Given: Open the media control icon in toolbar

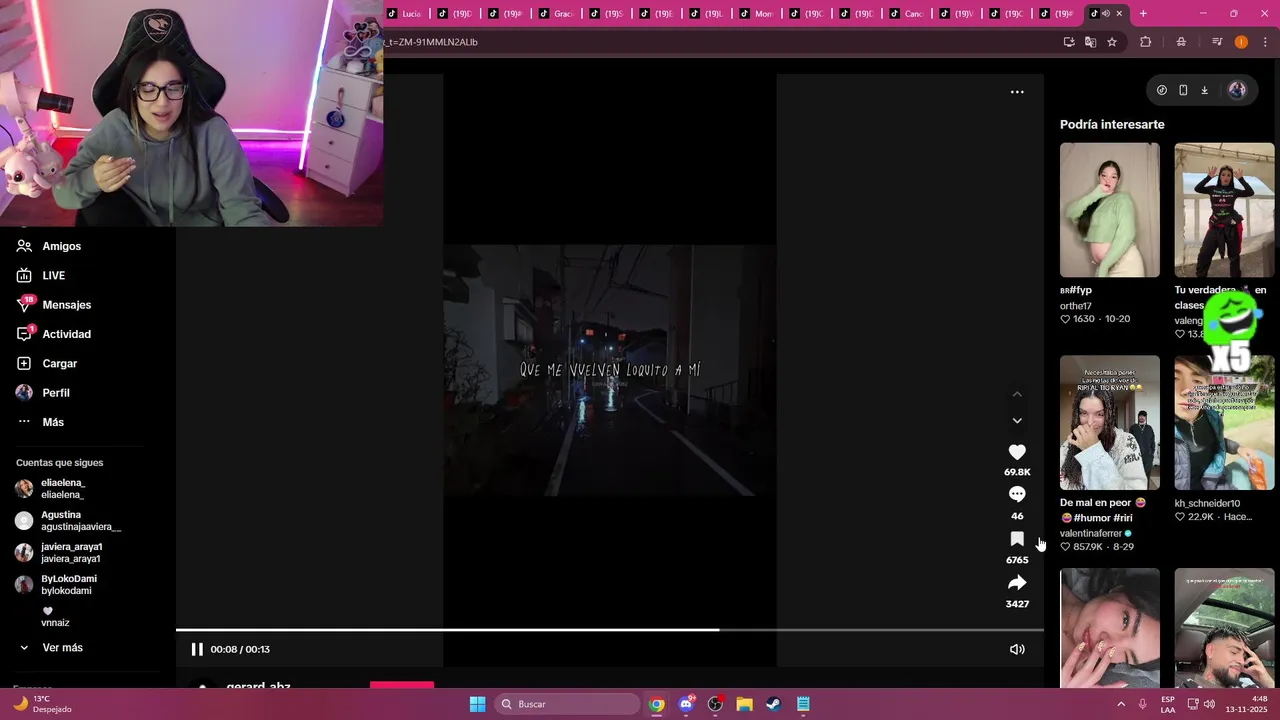Looking at the screenshot, I should (1217, 42).
